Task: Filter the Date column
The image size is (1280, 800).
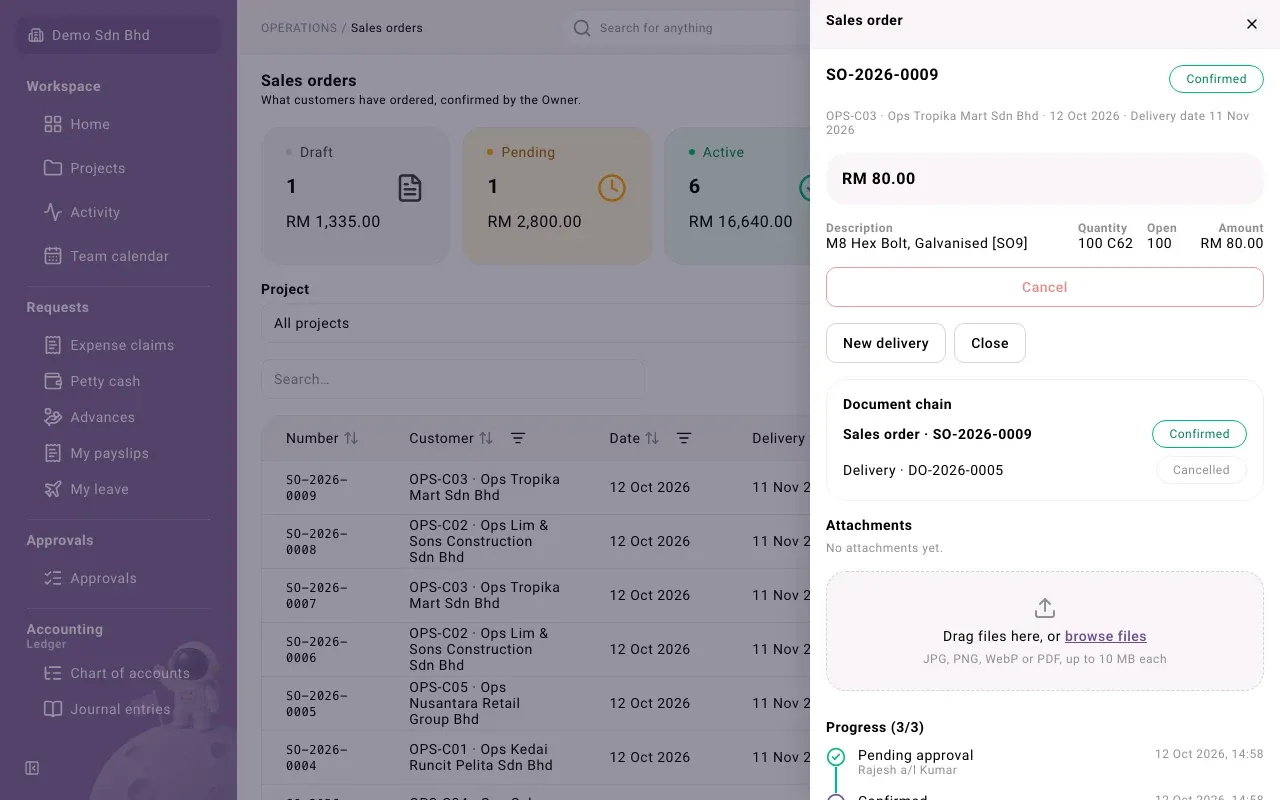Action: pyautogui.click(x=684, y=438)
